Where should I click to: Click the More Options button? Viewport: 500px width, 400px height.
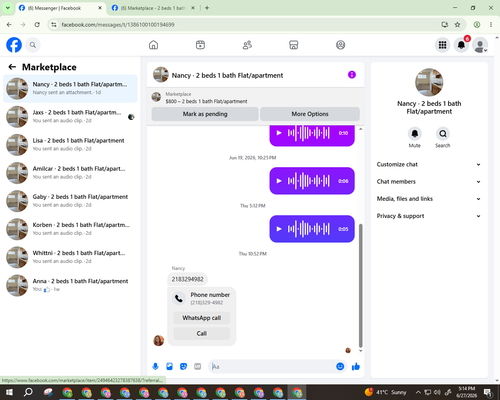tap(310, 114)
